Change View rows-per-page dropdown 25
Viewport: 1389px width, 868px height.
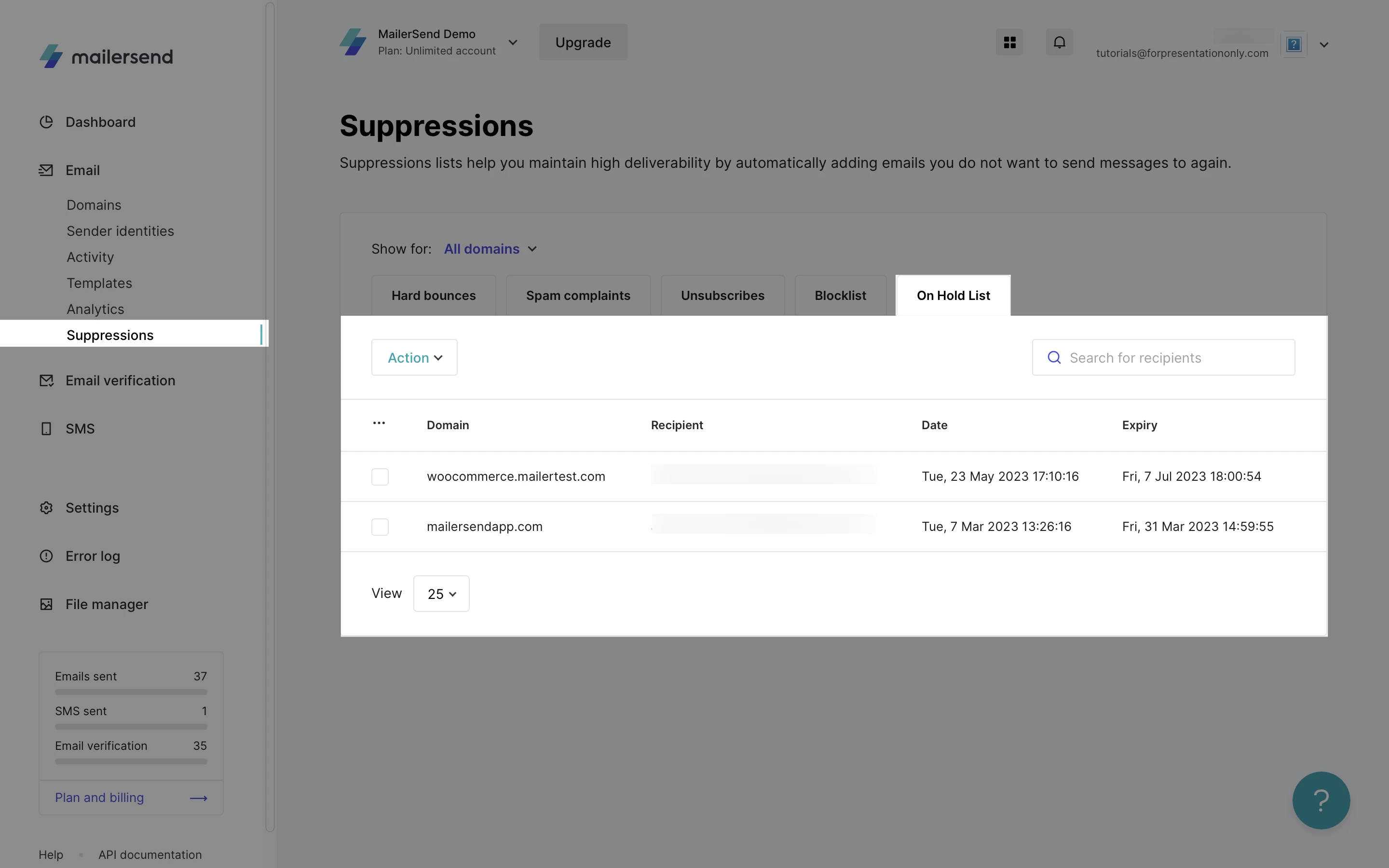click(x=441, y=594)
